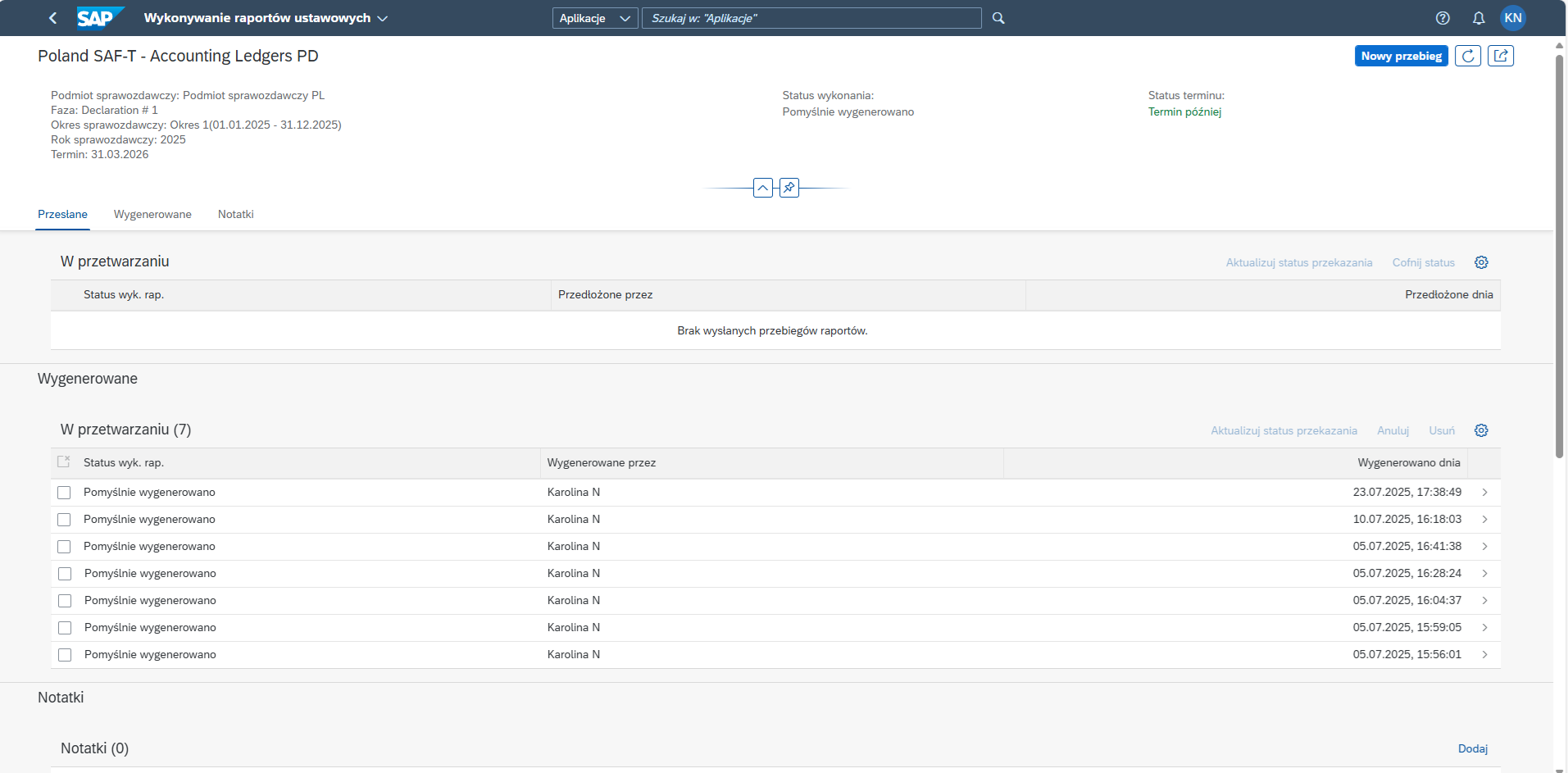Screen dimensions: 1568x773
Task: Open row details for 05.07.2025, 16:04:37
Action: coord(1484,601)
